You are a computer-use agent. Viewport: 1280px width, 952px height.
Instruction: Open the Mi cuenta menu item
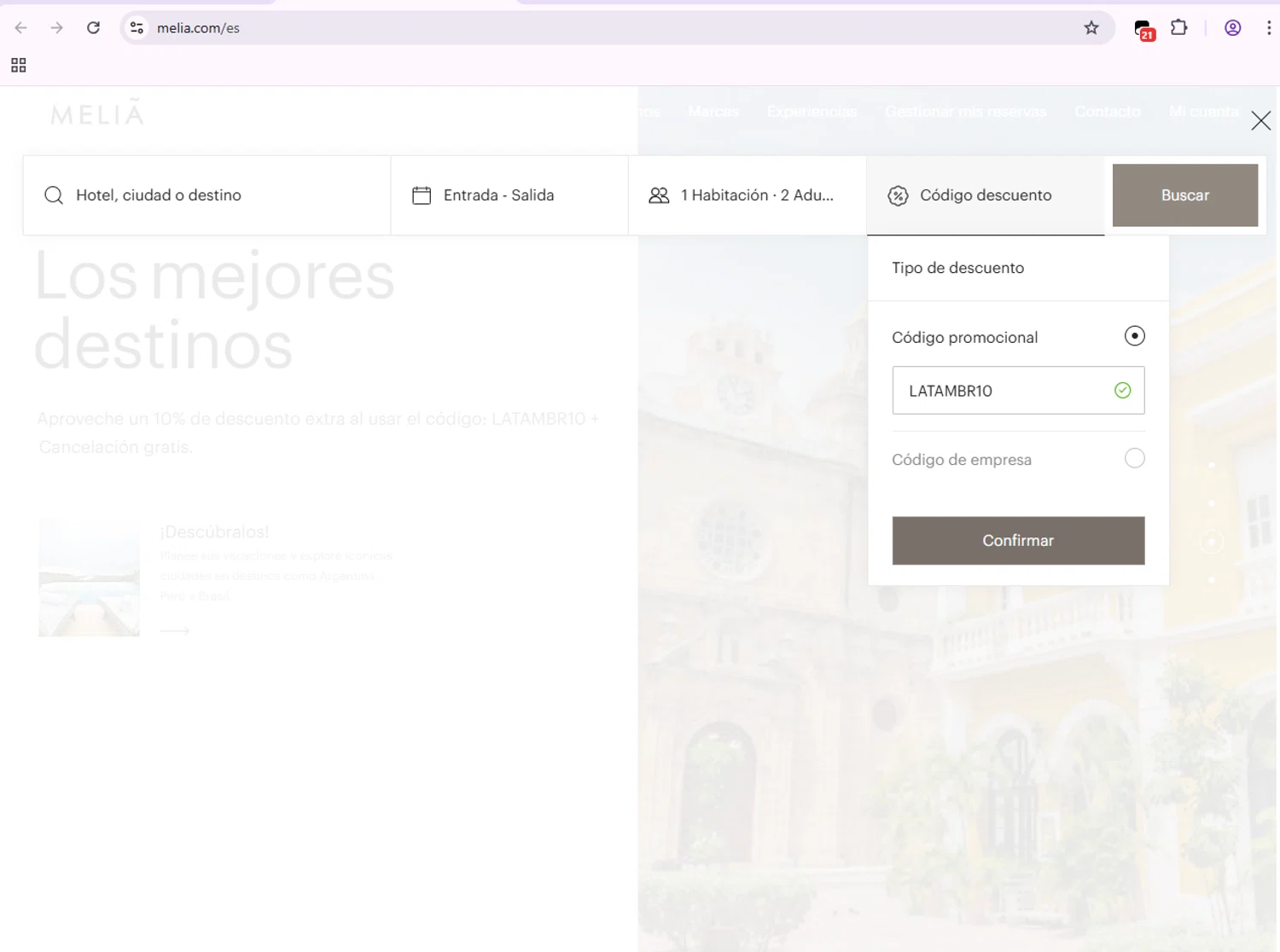click(1204, 112)
